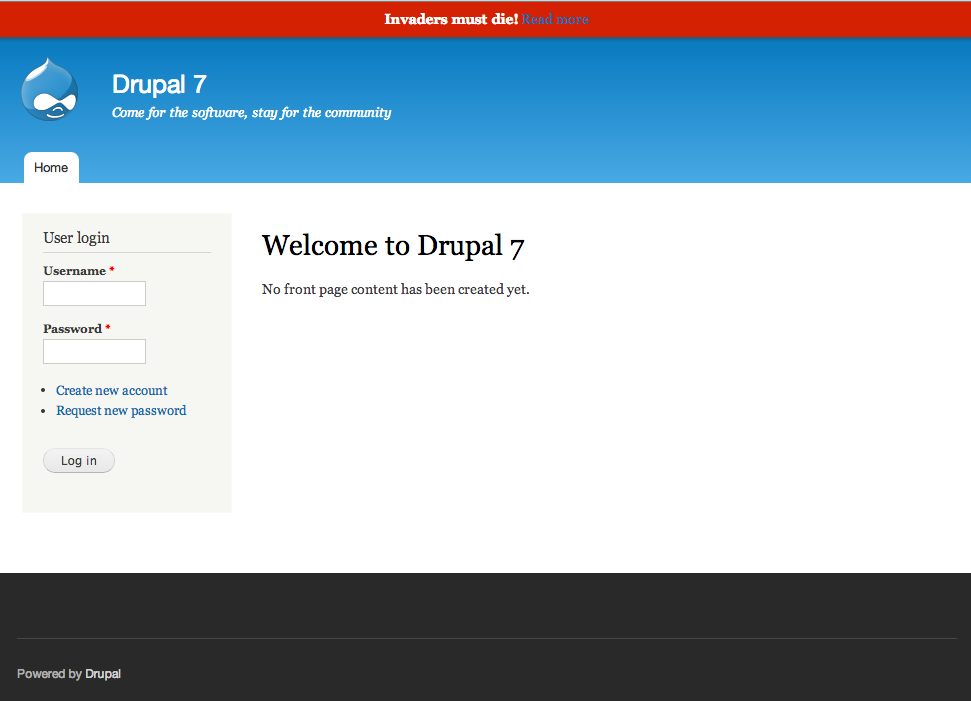Click the Welcome to Drupal 7 heading

[x=393, y=246]
